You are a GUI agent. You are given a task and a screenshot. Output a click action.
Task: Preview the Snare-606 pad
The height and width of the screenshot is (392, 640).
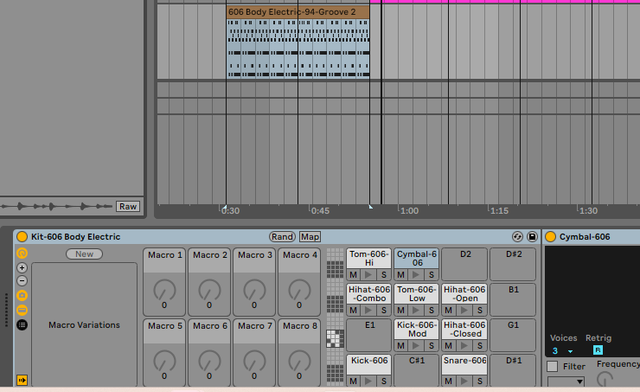click(x=464, y=381)
